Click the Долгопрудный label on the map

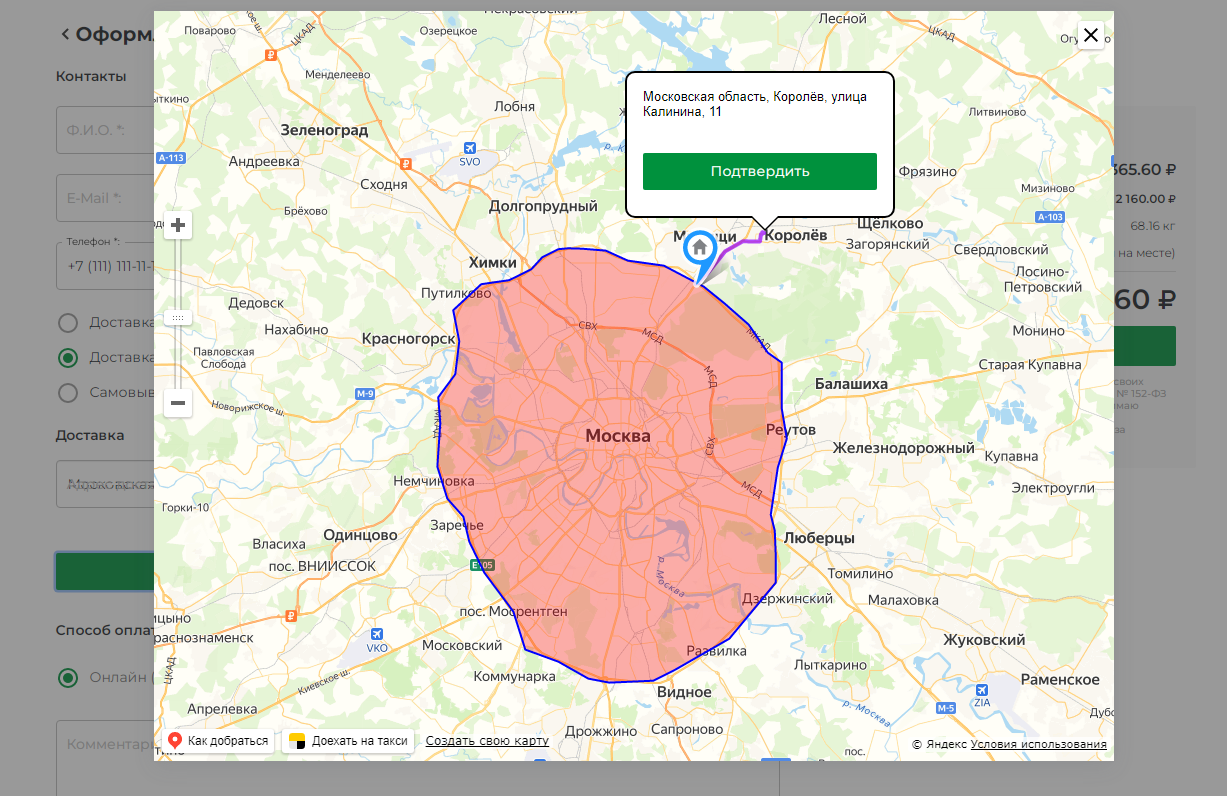click(x=543, y=206)
